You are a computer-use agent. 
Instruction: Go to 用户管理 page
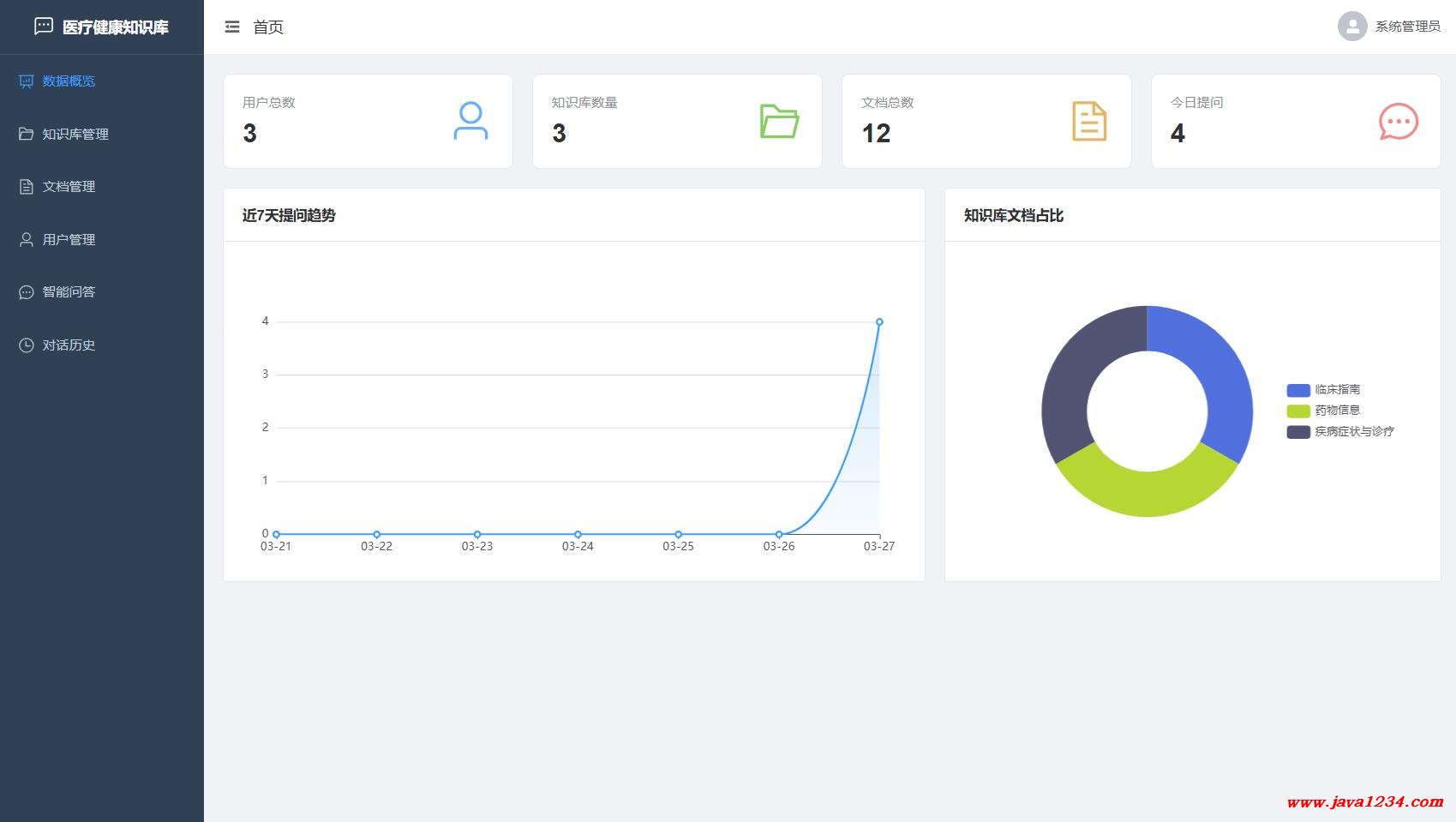[x=69, y=240]
